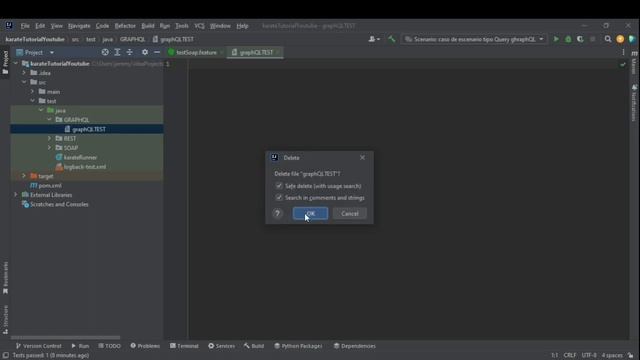Image resolution: width=640 pixels, height=360 pixels.
Task: Expand the REST package
Action: (50, 138)
